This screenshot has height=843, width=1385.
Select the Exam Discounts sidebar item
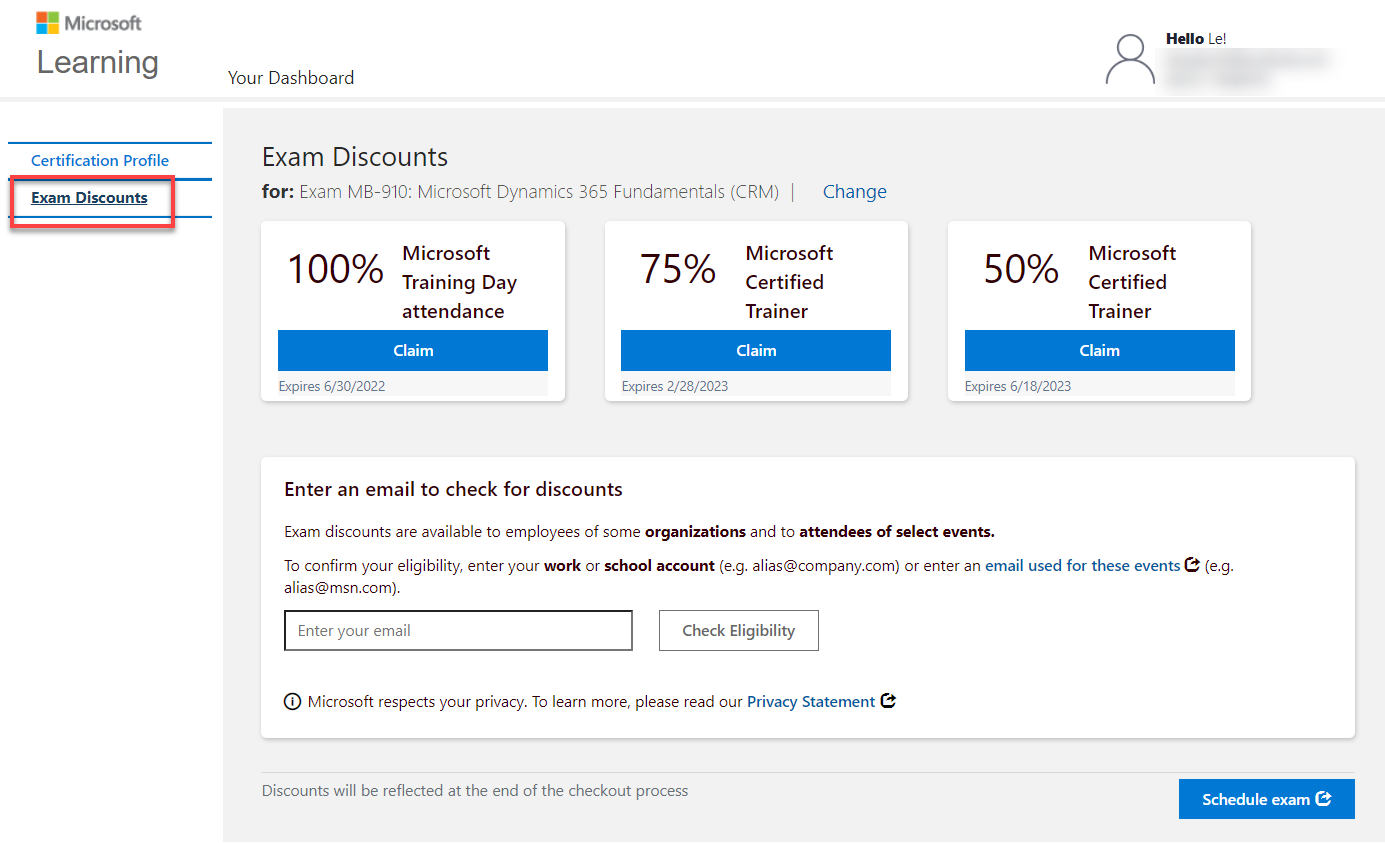pos(89,197)
